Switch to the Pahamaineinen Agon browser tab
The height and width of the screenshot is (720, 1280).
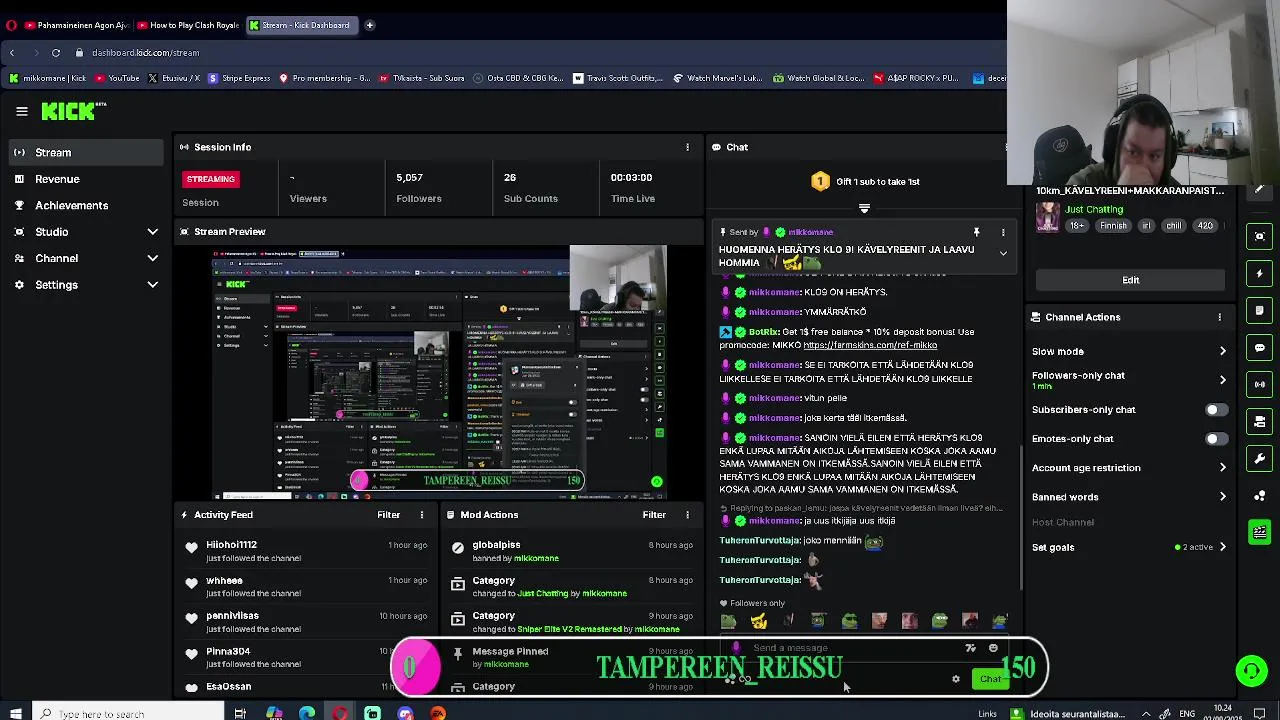[x=76, y=25]
